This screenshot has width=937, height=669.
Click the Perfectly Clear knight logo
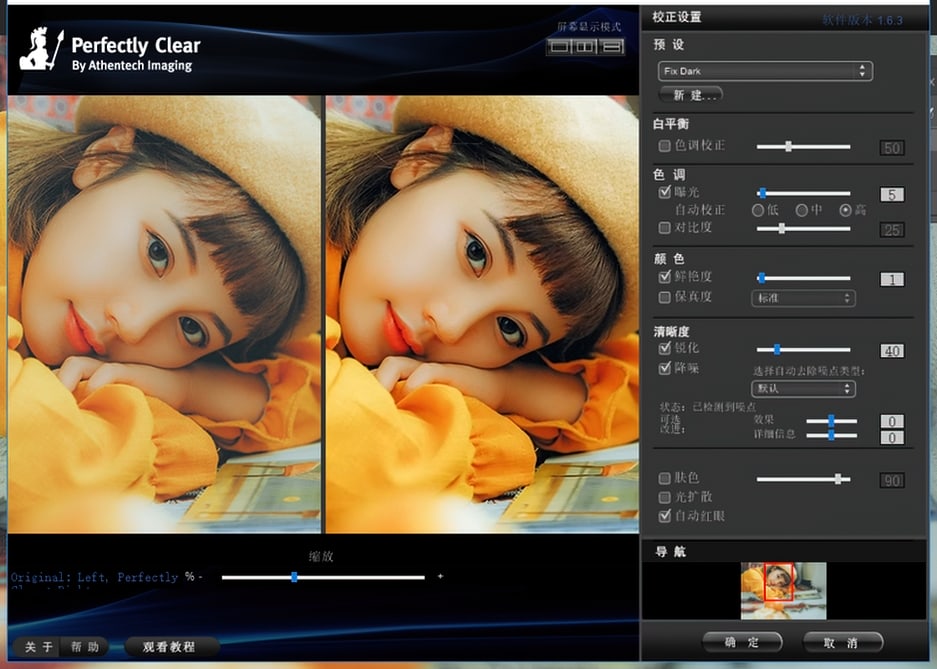(41, 49)
